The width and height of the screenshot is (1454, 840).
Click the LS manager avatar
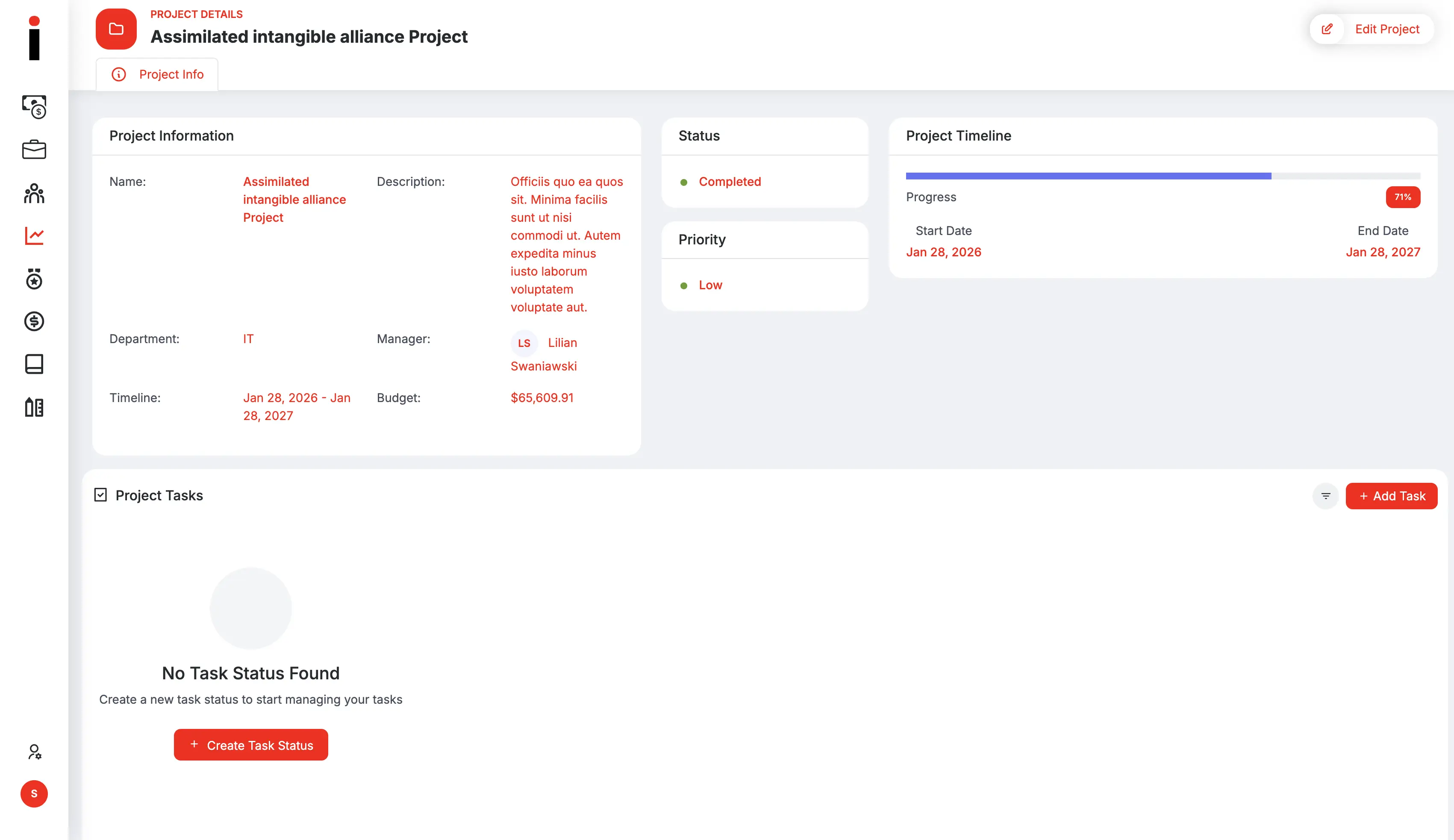click(524, 343)
